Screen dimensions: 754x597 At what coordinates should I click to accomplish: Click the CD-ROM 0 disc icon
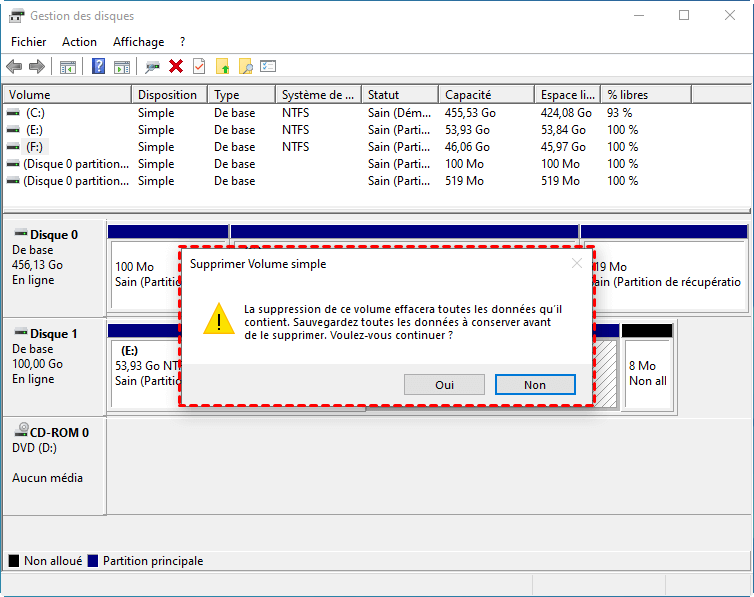[22, 429]
